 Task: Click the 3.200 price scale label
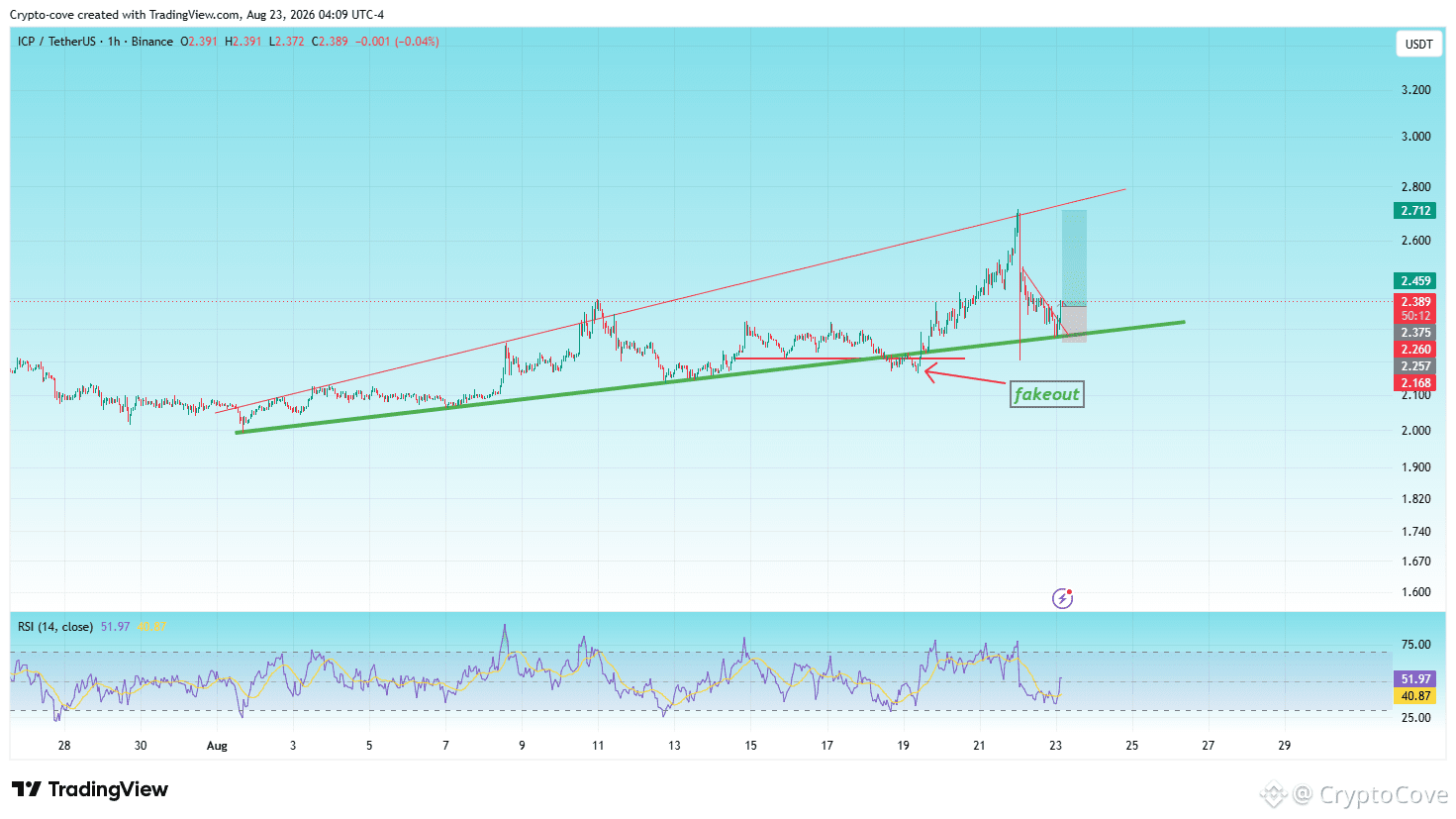1416,90
